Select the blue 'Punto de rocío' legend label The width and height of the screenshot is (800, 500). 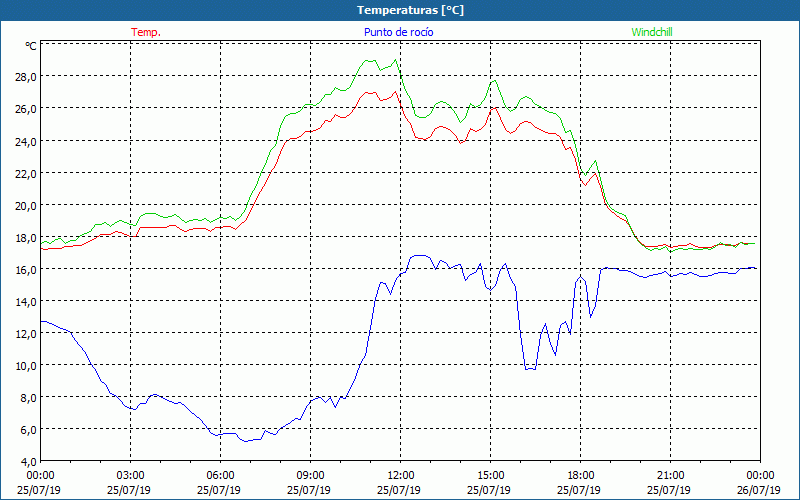tap(398, 32)
